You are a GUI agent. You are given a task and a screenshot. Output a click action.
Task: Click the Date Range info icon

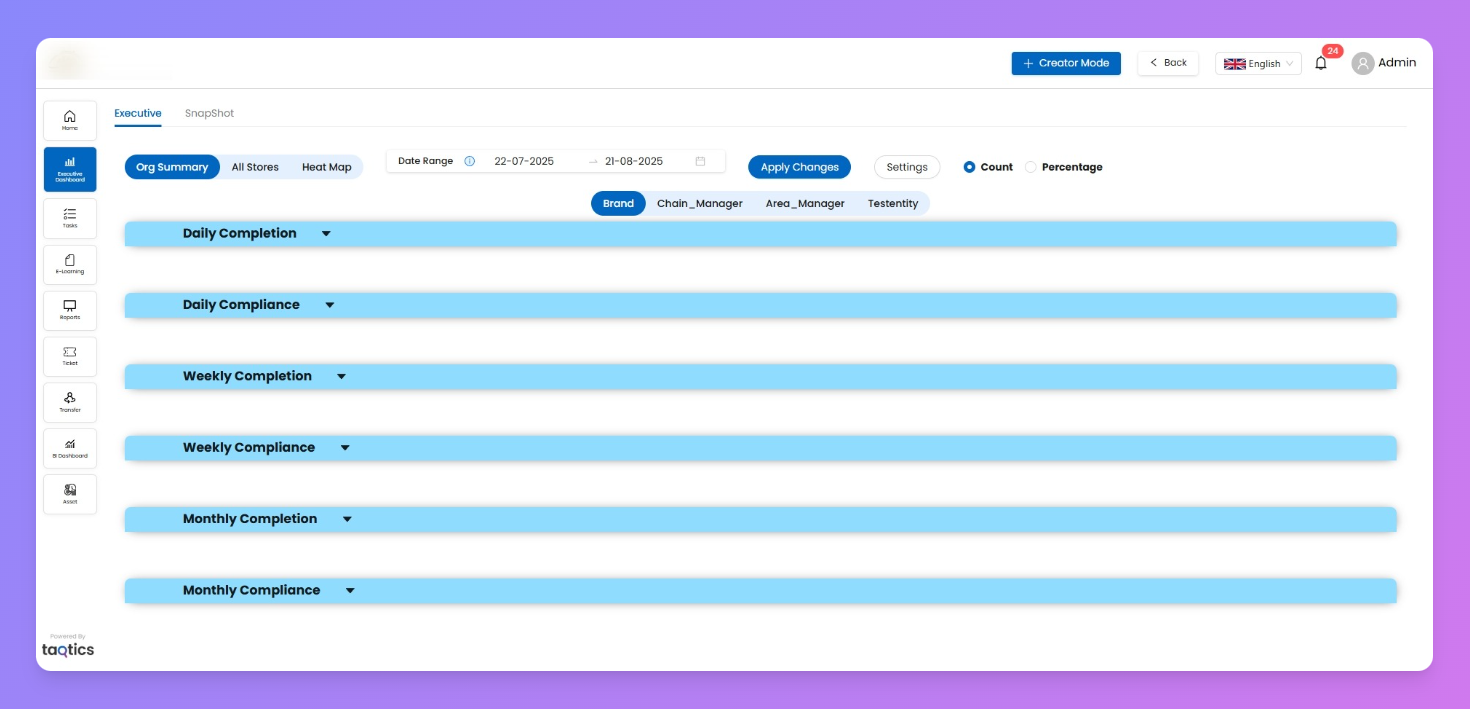pos(469,161)
